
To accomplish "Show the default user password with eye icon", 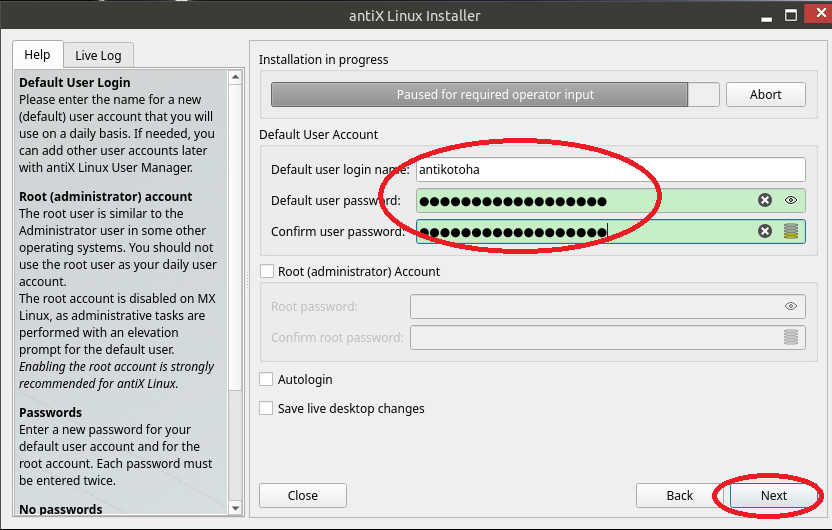I will (791, 201).
